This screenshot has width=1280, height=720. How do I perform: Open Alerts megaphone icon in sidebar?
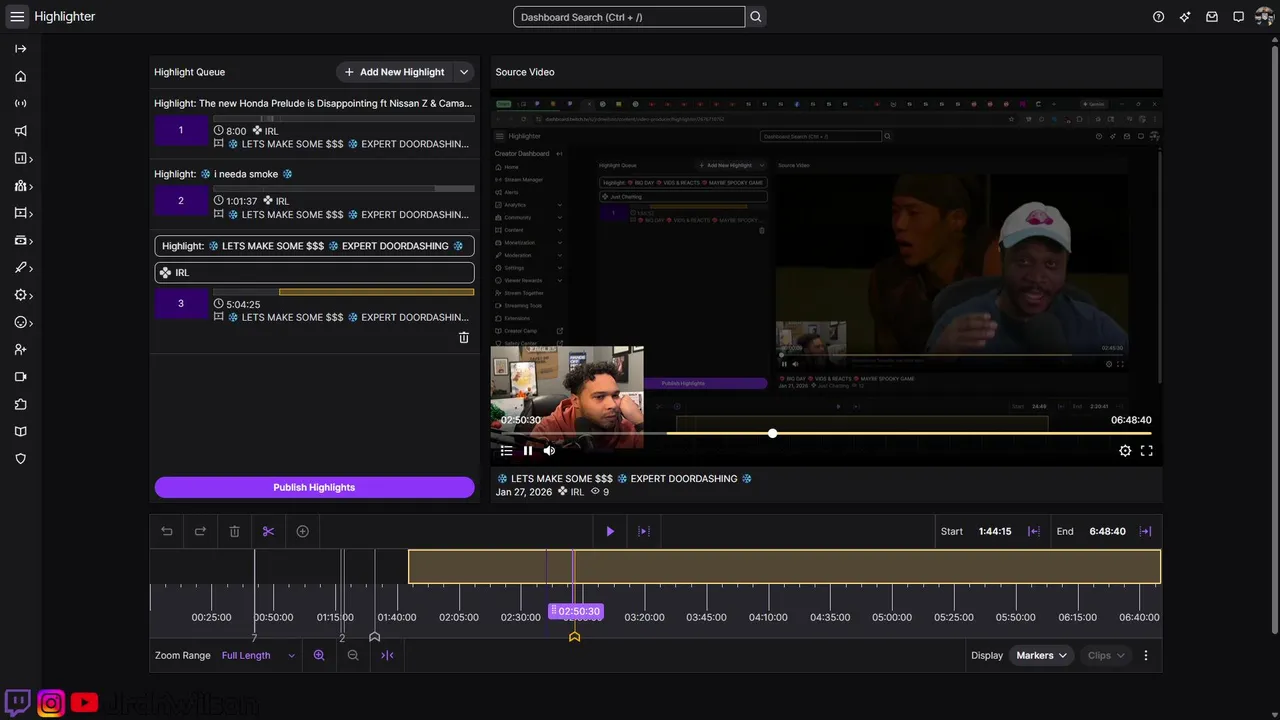[x=20, y=131]
